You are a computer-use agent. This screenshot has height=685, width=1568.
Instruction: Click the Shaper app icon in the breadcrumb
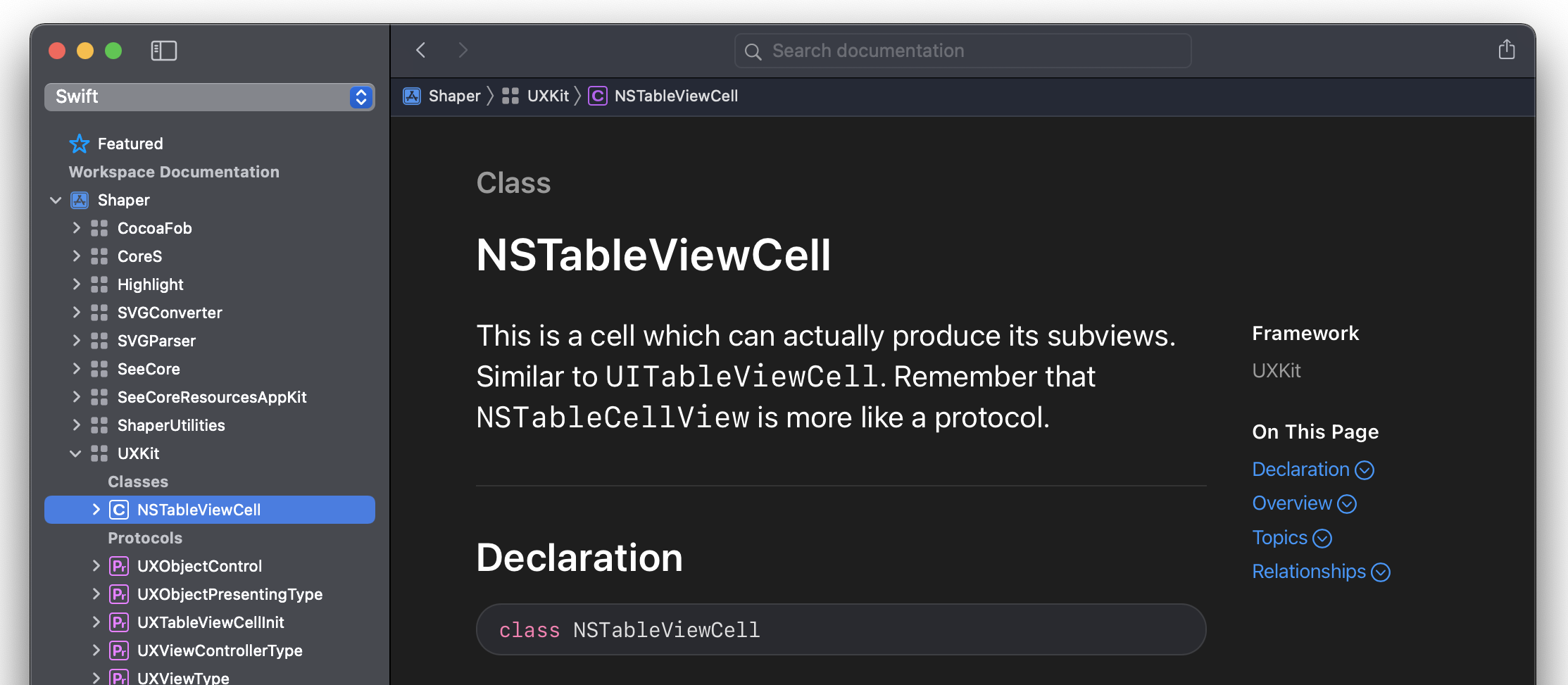[x=412, y=96]
